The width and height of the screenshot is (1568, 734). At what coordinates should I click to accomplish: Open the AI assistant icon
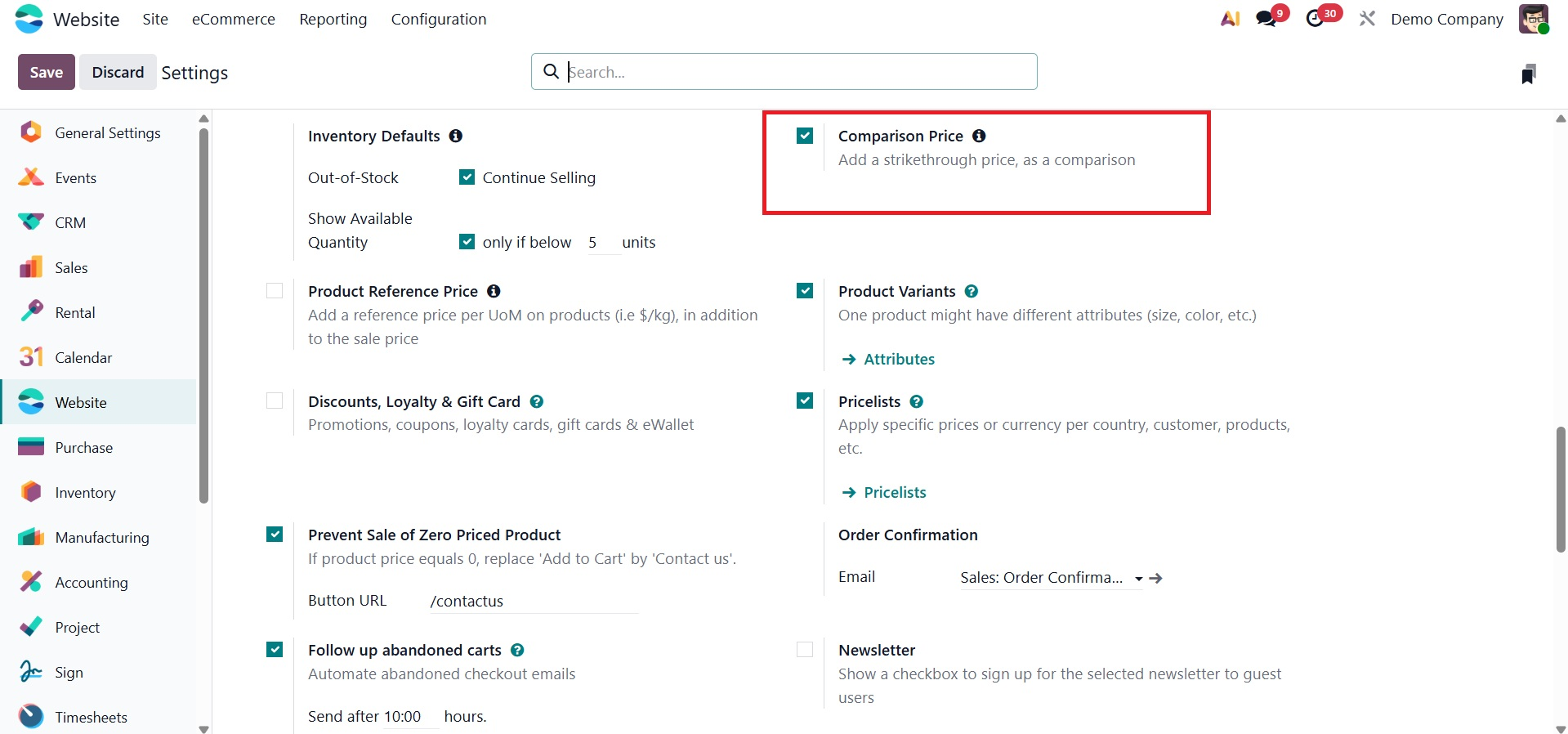1230,19
